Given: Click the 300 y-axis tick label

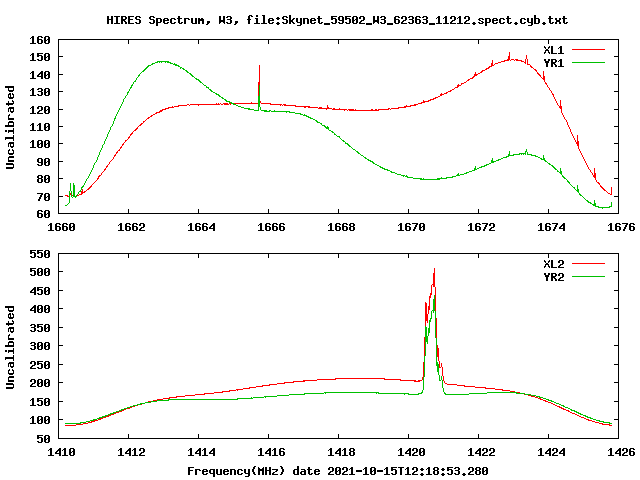Looking at the screenshot, I should (x=40, y=346).
